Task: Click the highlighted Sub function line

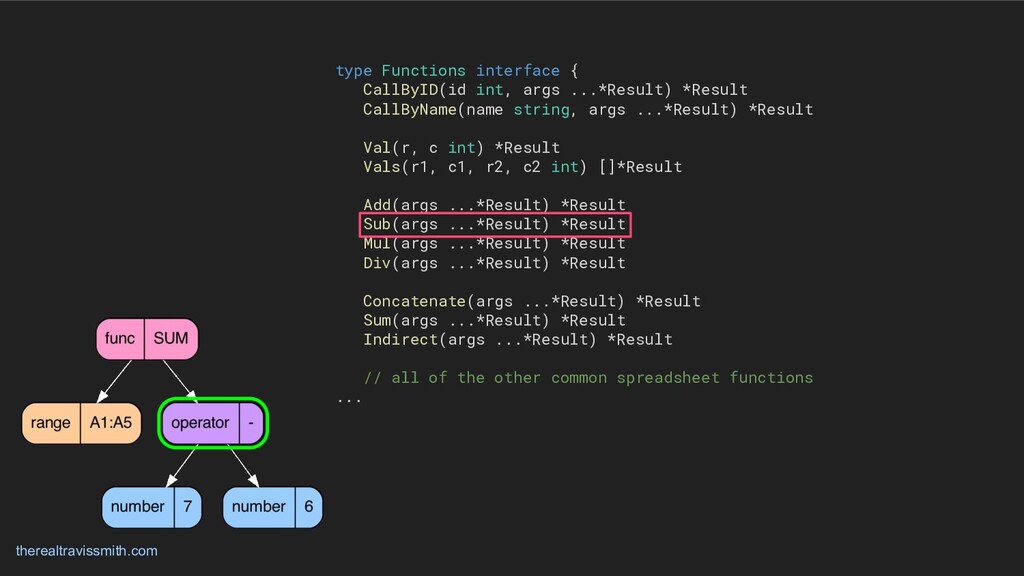Action: click(x=494, y=224)
